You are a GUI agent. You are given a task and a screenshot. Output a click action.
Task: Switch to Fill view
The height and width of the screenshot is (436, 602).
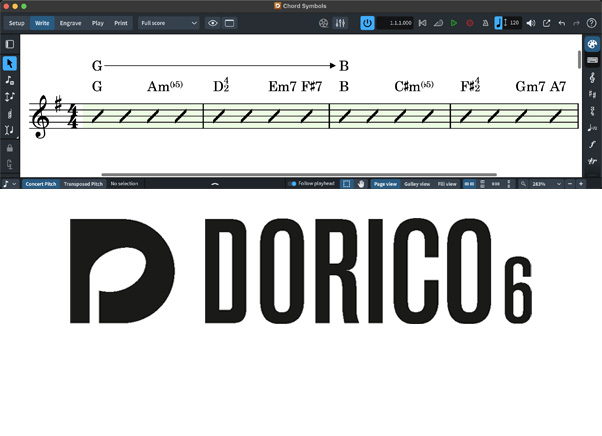(447, 184)
